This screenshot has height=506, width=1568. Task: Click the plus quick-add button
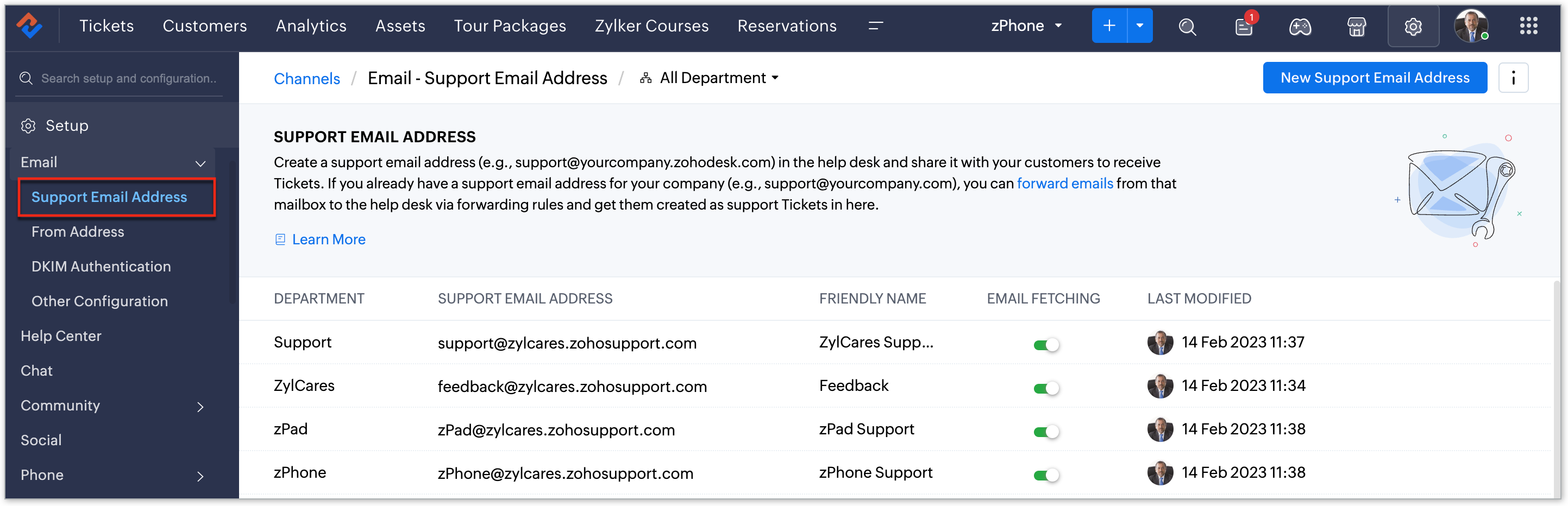point(1109,26)
